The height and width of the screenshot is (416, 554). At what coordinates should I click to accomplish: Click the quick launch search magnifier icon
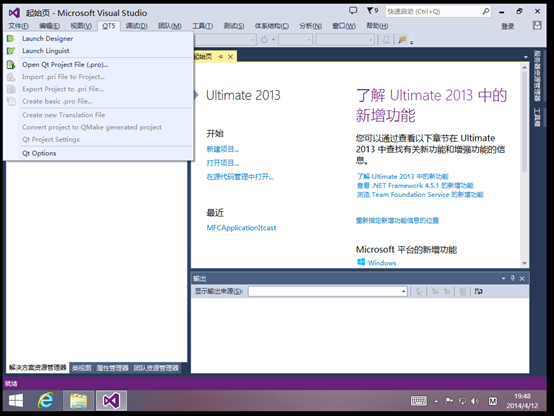486,11
